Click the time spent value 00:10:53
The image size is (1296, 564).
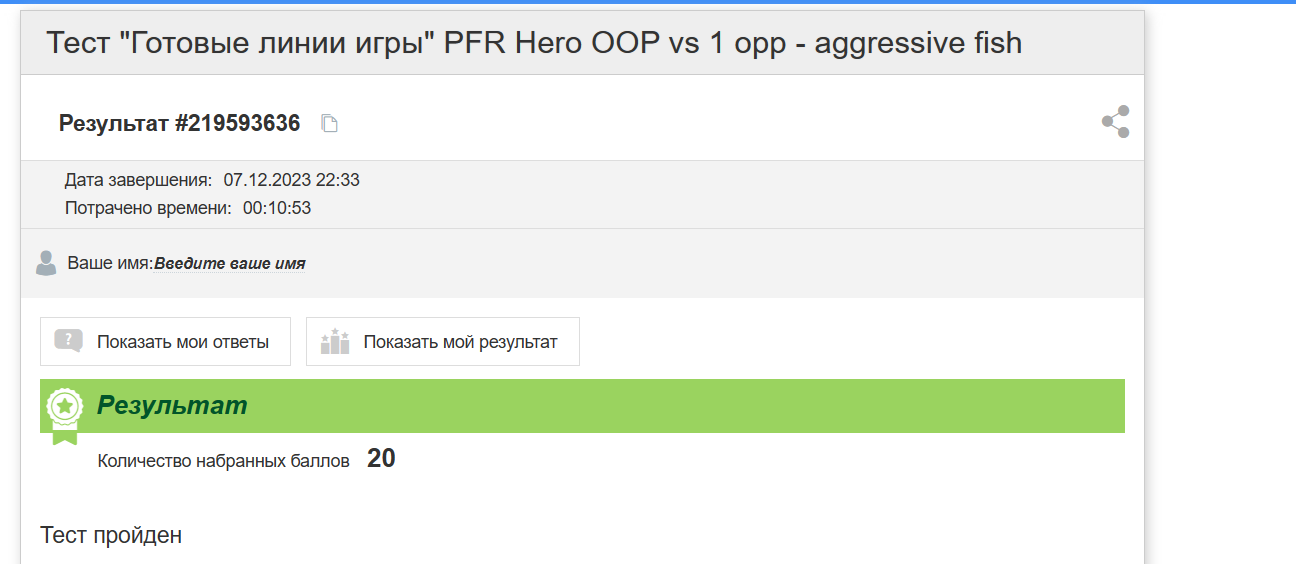277,208
